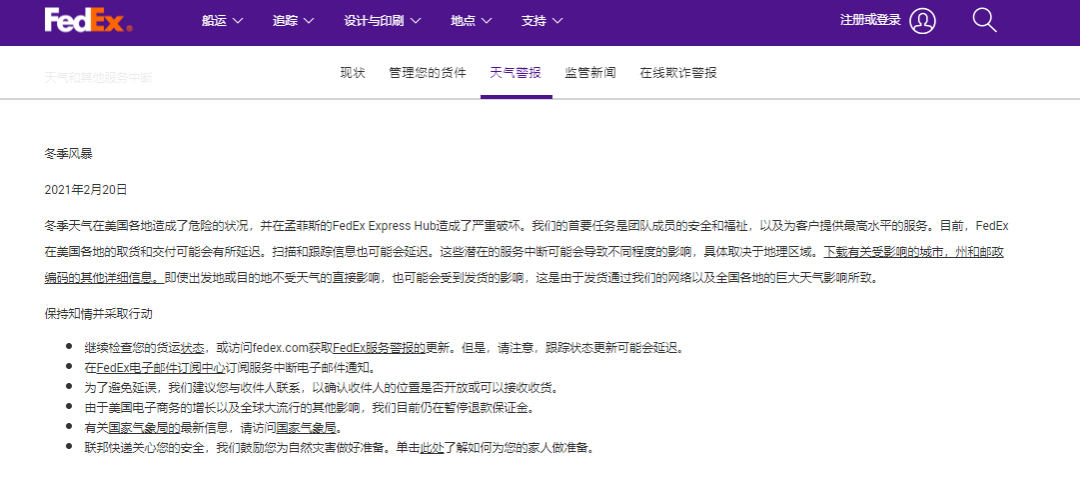Switch to the 监管新闻 tab

tap(590, 73)
